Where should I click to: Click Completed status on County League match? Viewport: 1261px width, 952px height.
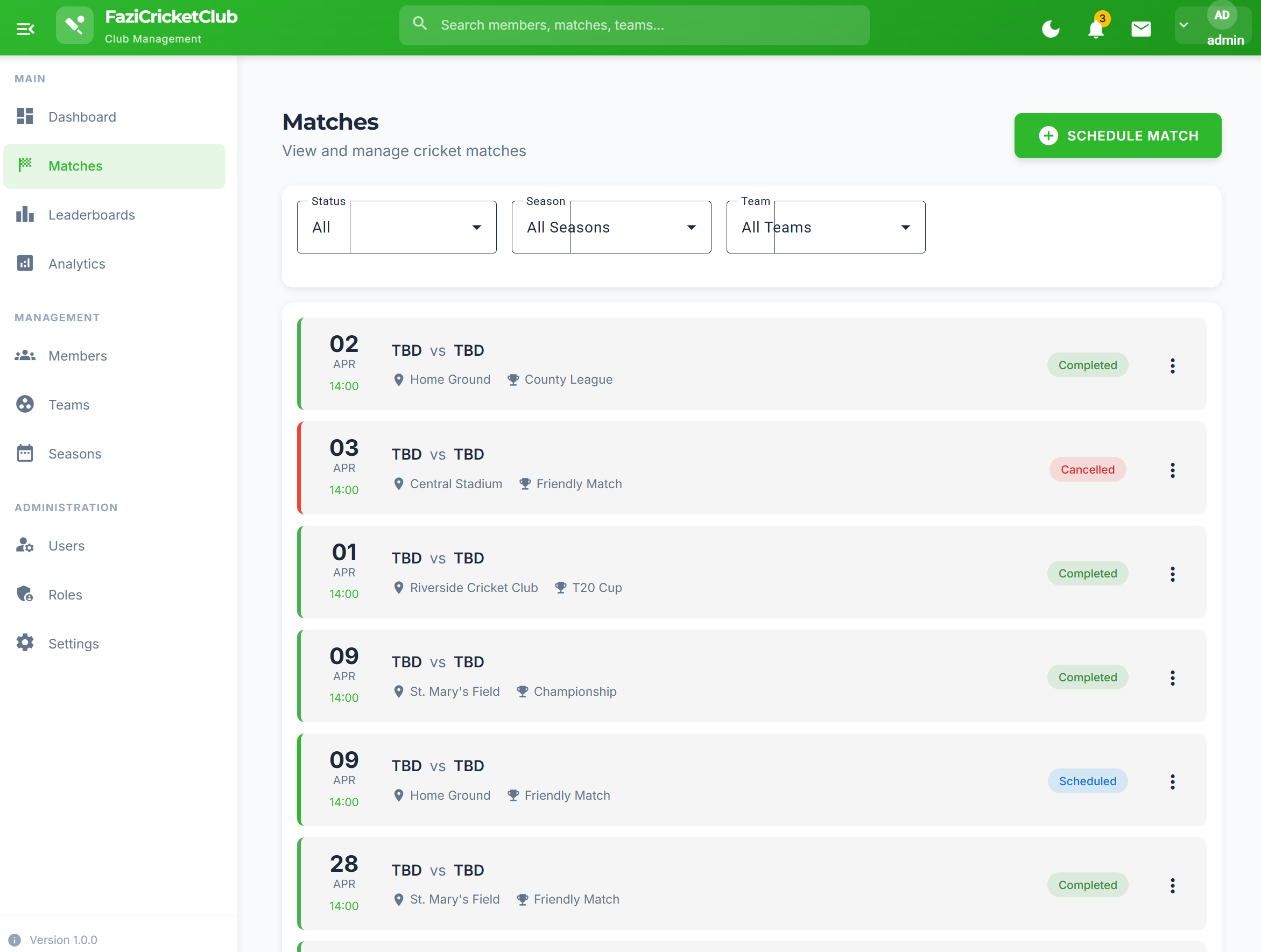point(1087,365)
